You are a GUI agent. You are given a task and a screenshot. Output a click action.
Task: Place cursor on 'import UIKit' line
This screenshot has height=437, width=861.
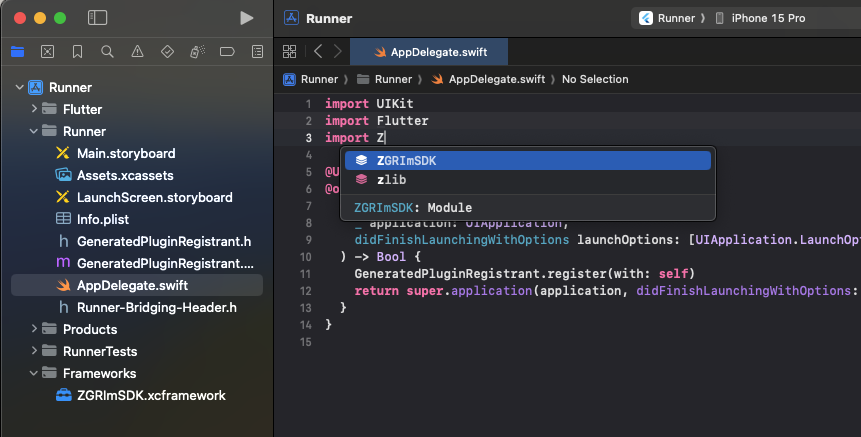pos(369,103)
